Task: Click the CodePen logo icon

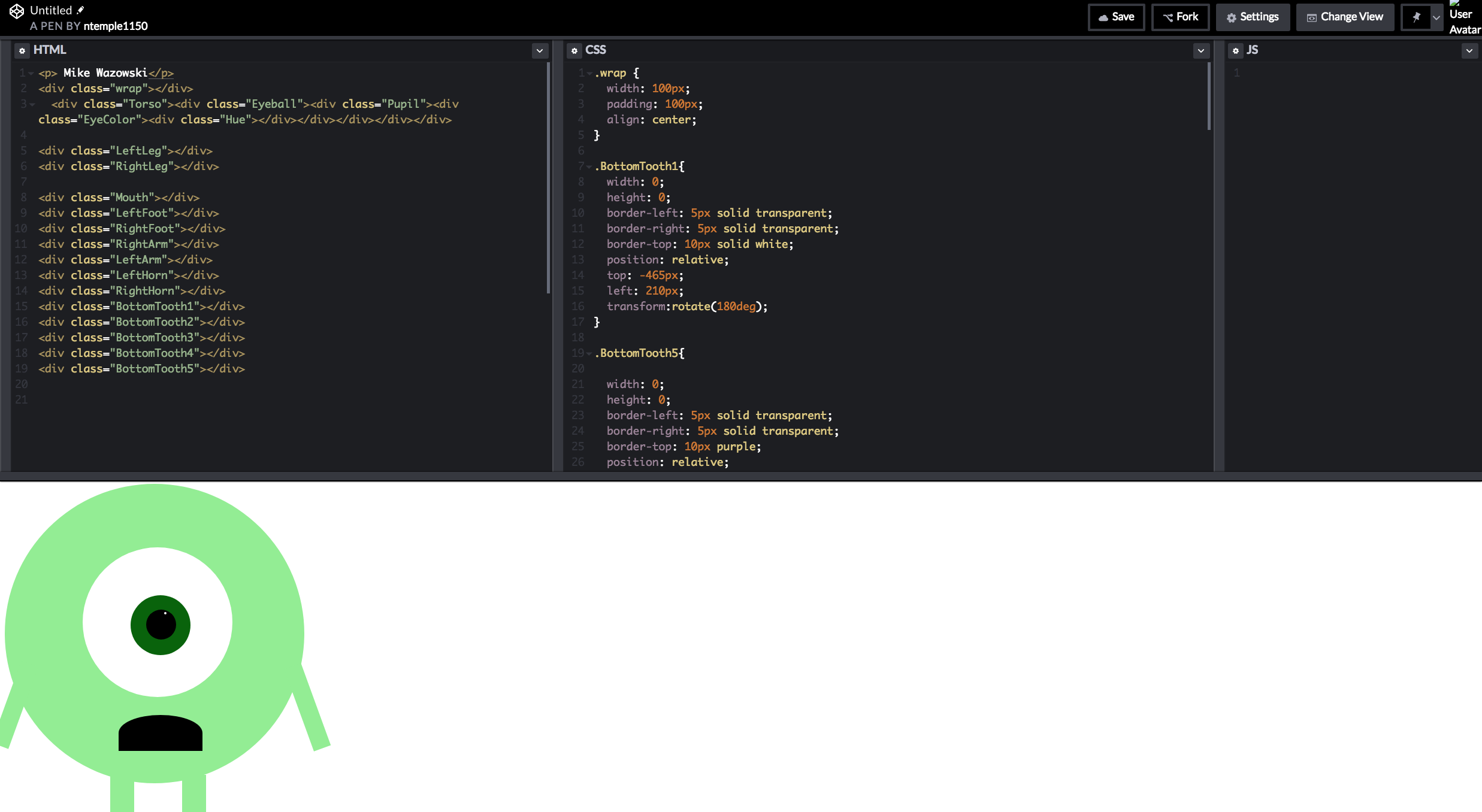Action: click(17, 11)
